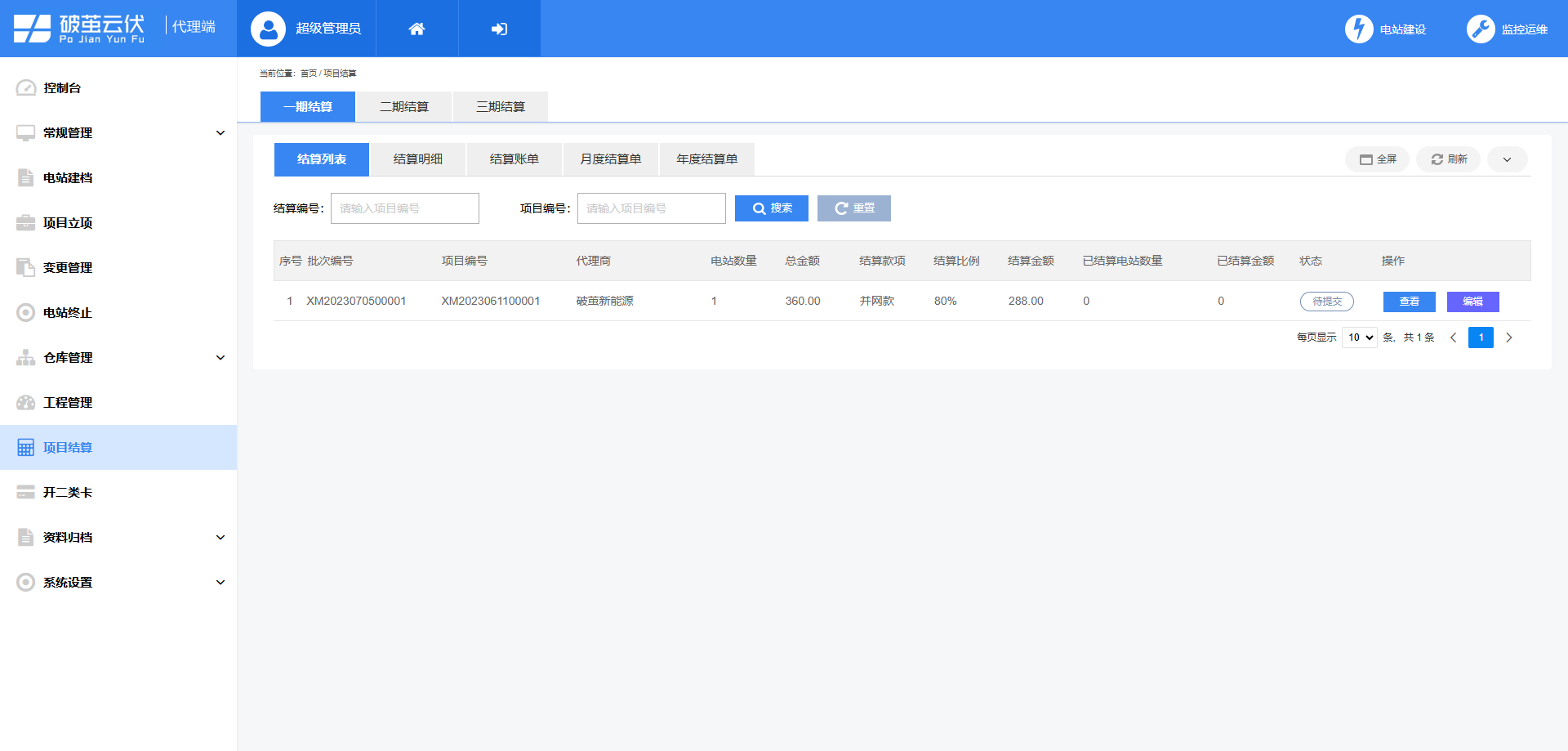The width and height of the screenshot is (1568, 751).
Task: Click the 超级管理员 user avatar
Action: click(268, 29)
